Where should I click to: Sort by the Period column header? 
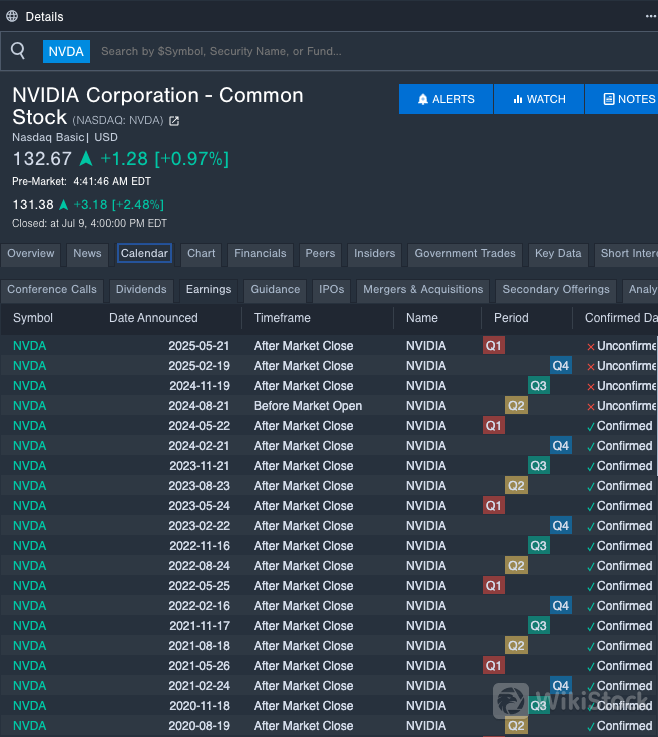click(511, 318)
